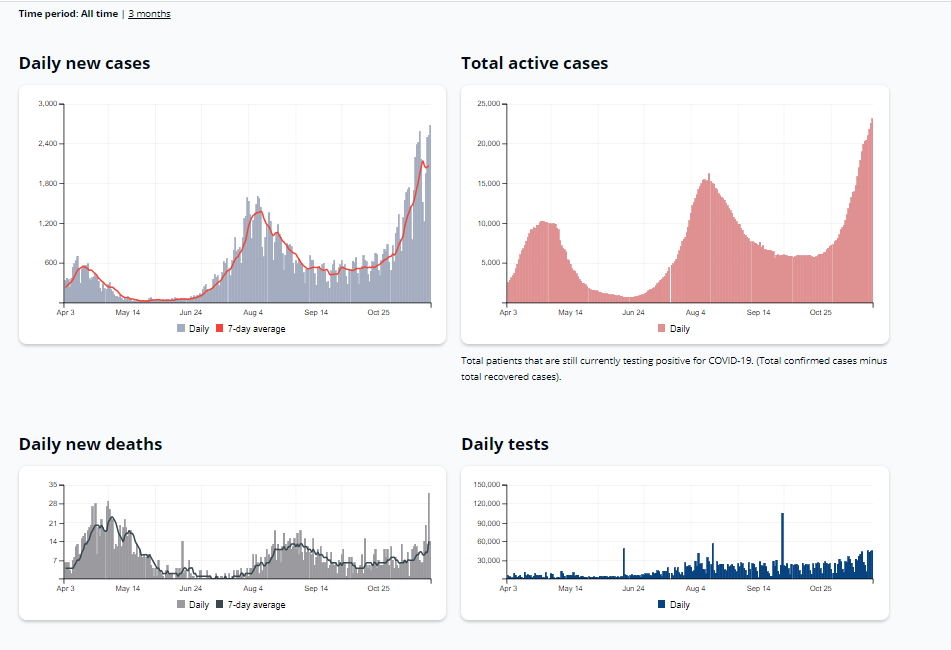Click navy Daily swatch under Daily tests chart

(x=662, y=604)
